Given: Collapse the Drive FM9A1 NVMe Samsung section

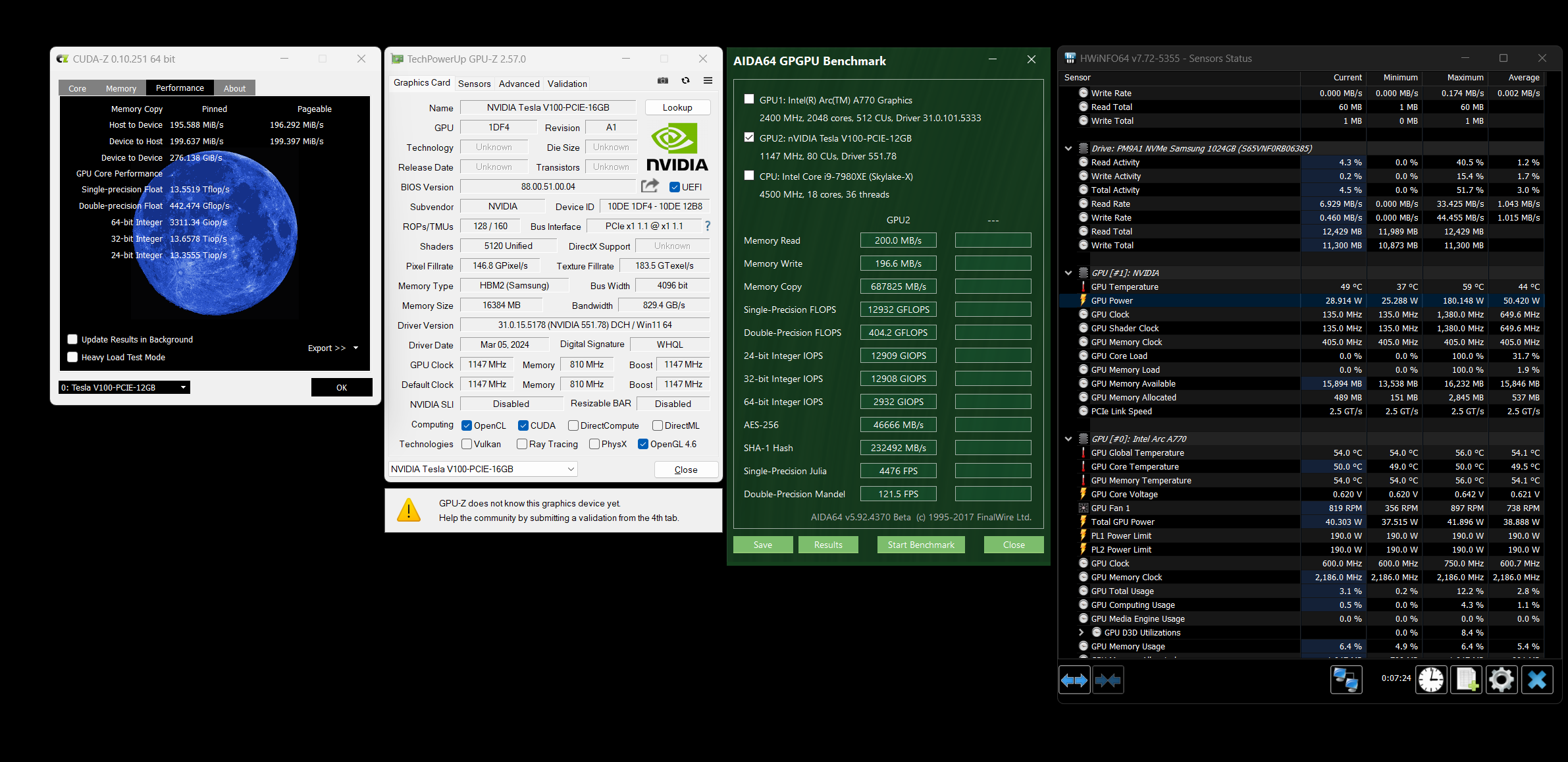Looking at the screenshot, I should [x=1068, y=148].
